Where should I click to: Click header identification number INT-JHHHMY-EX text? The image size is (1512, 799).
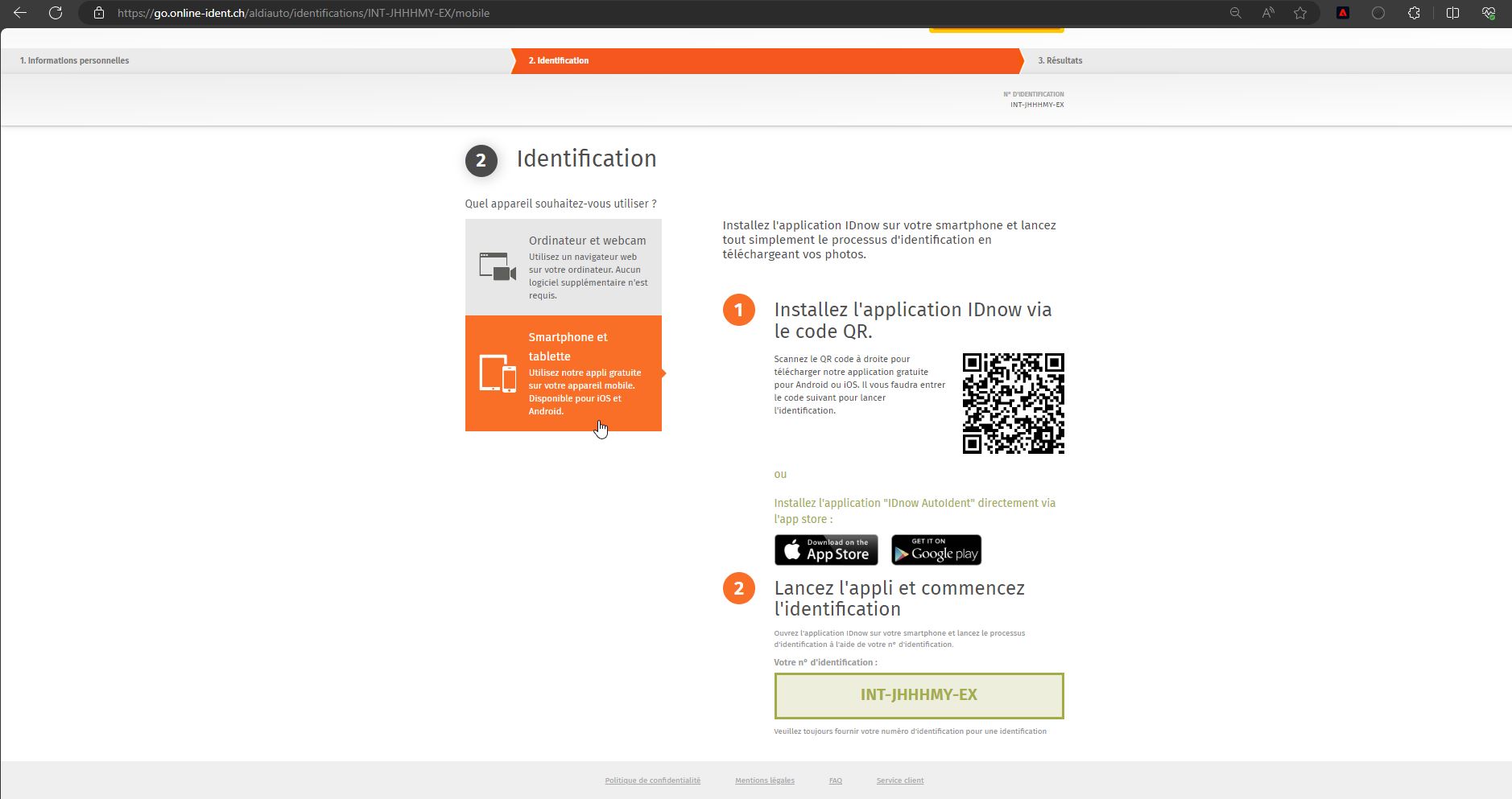(1037, 105)
